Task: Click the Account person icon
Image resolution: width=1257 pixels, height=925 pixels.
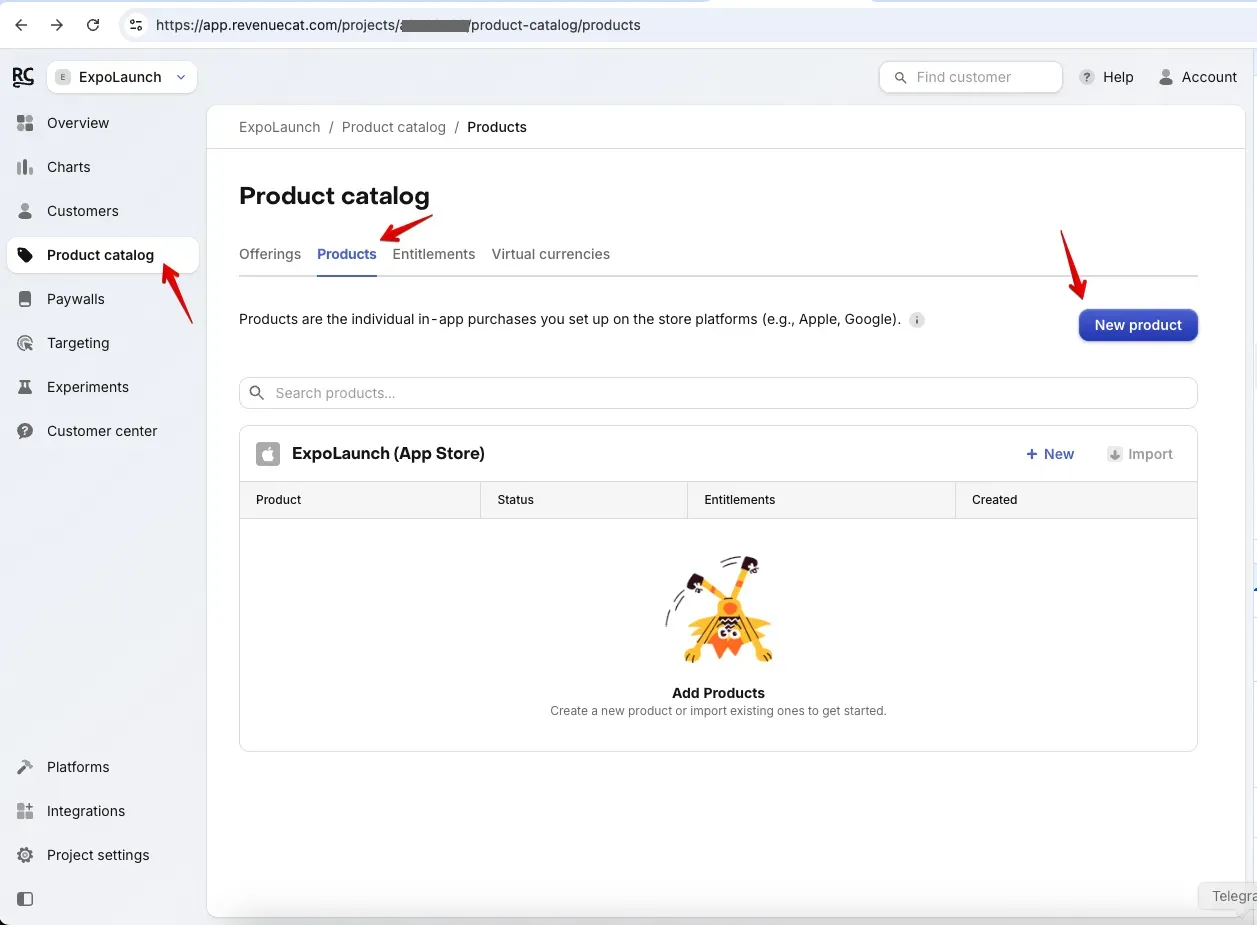Action: click(1166, 77)
